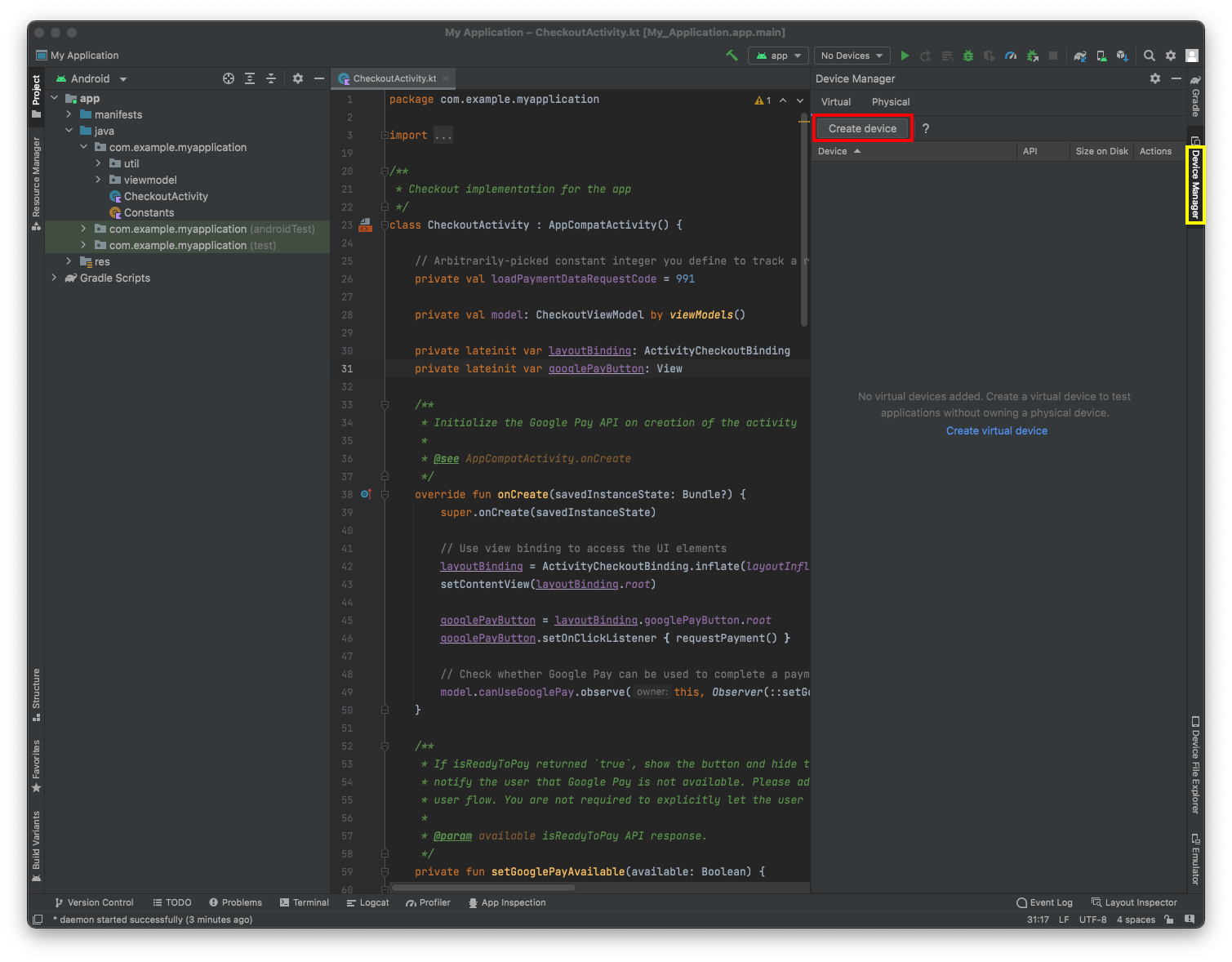Open the SDK Manager toolbar icon
The height and width of the screenshot is (962, 1232).
click(x=1123, y=56)
